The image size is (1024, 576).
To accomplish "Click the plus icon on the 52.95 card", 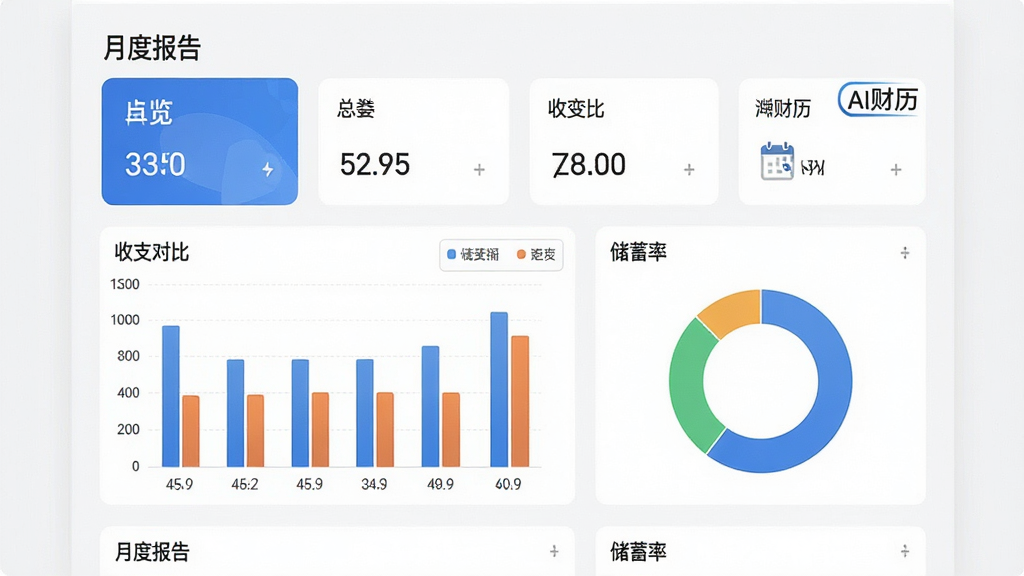I will pyautogui.click(x=479, y=170).
